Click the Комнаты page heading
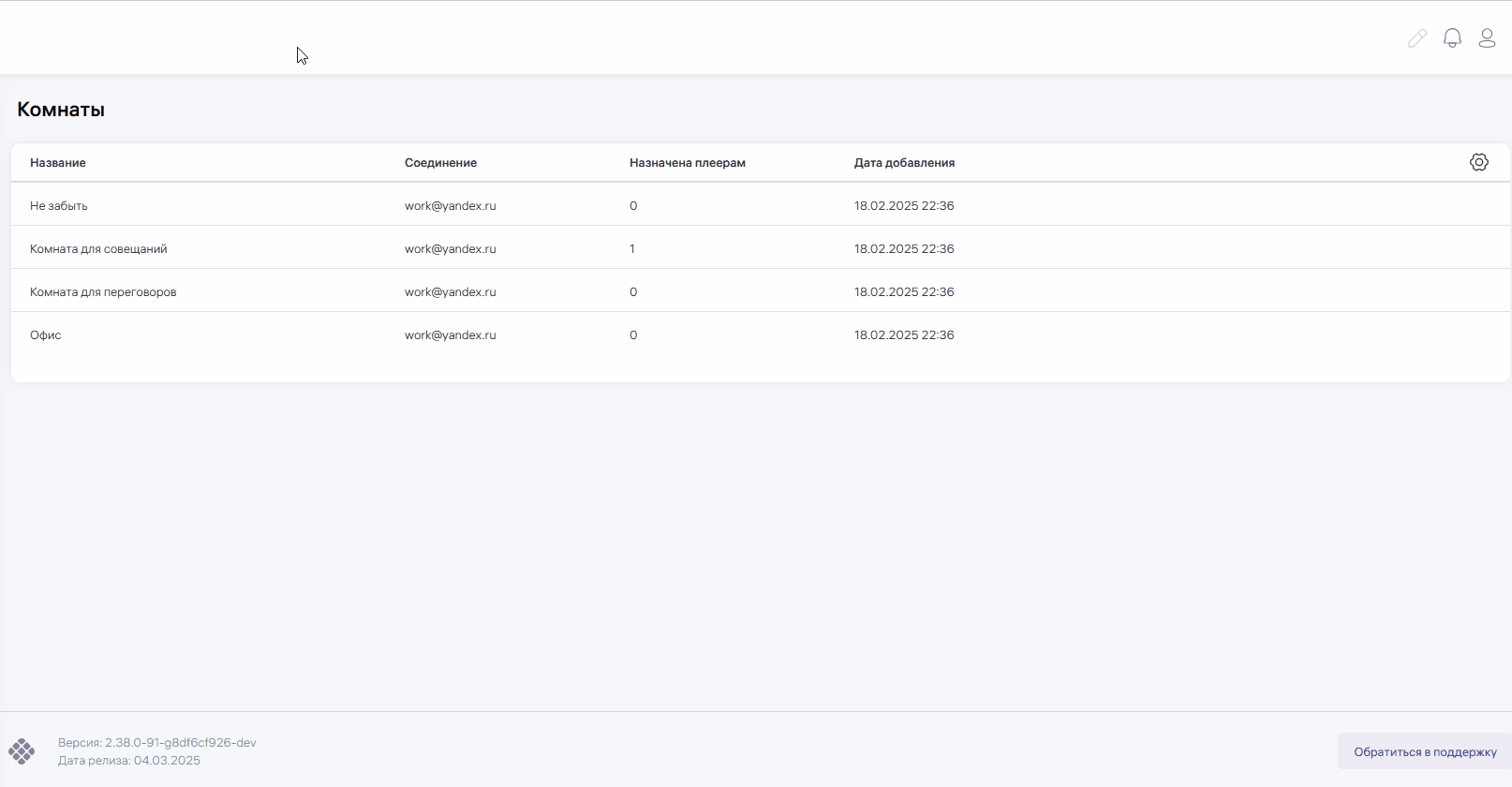The height and width of the screenshot is (787, 1512). pyautogui.click(x=61, y=110)
